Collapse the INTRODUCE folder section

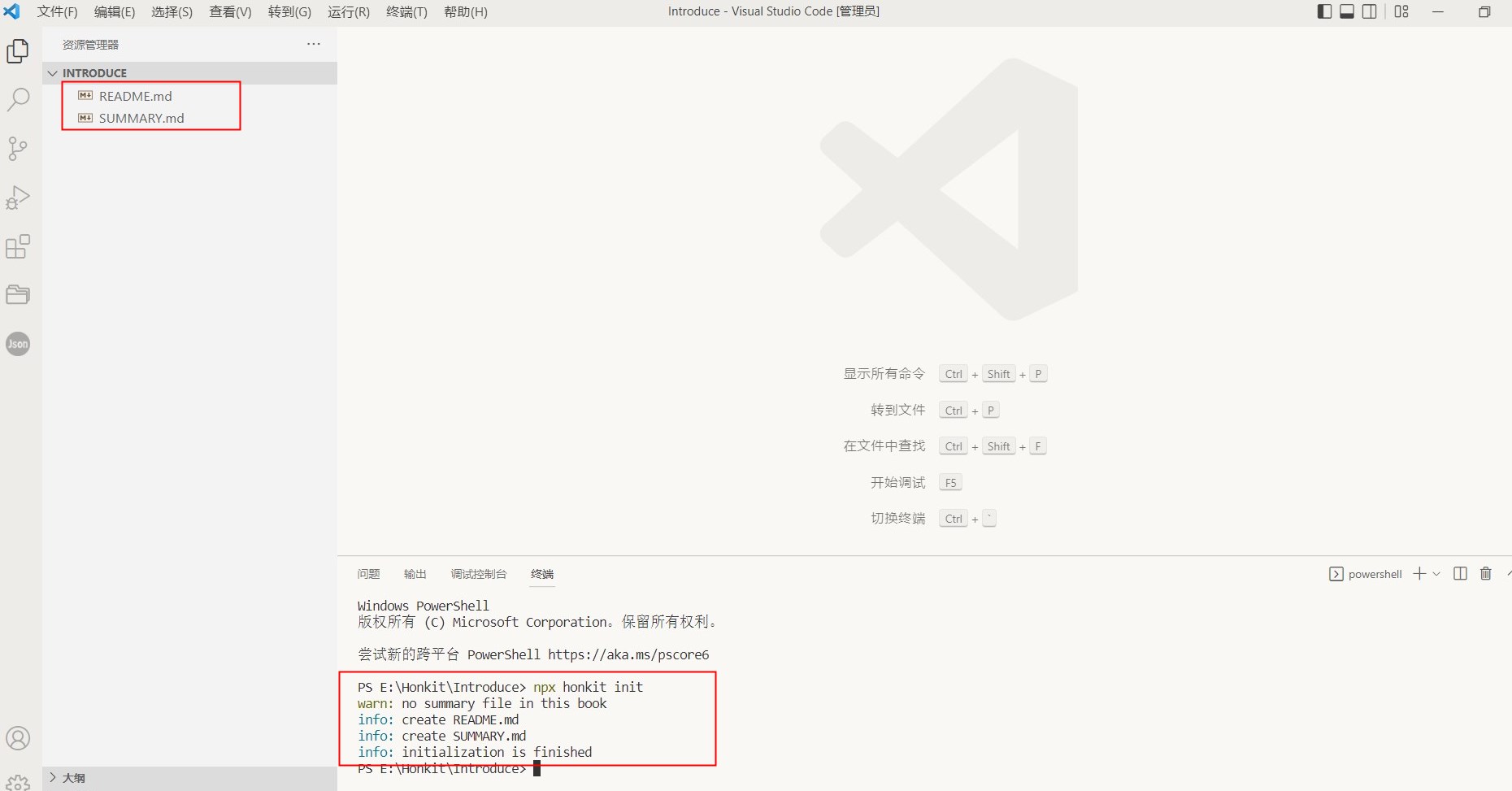coord(189,73)
